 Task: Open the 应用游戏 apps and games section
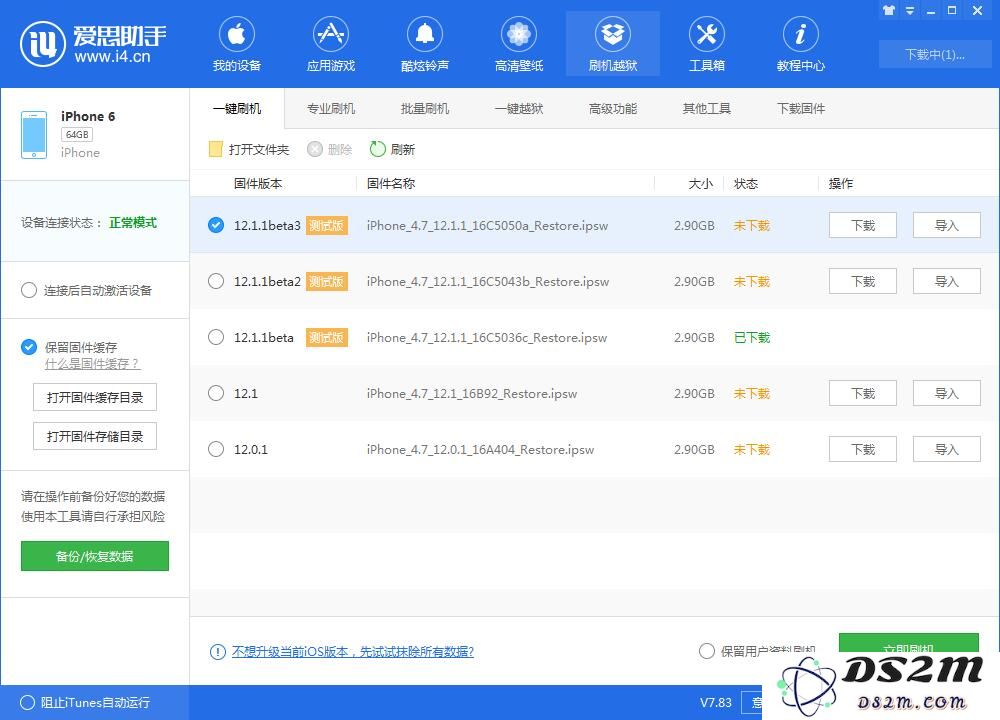coord(330,45)
